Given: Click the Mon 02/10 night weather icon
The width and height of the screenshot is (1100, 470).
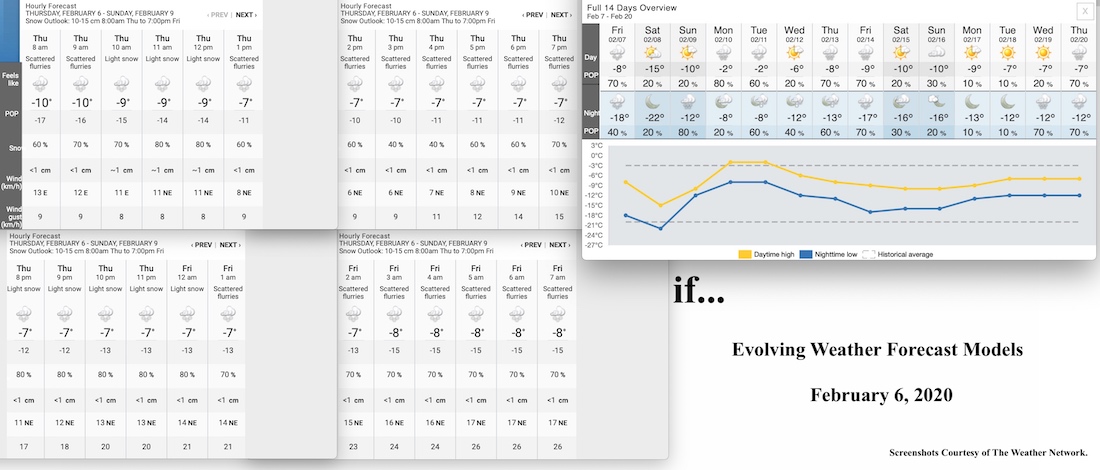Looking at the screenshot, I should pos(723,102).
